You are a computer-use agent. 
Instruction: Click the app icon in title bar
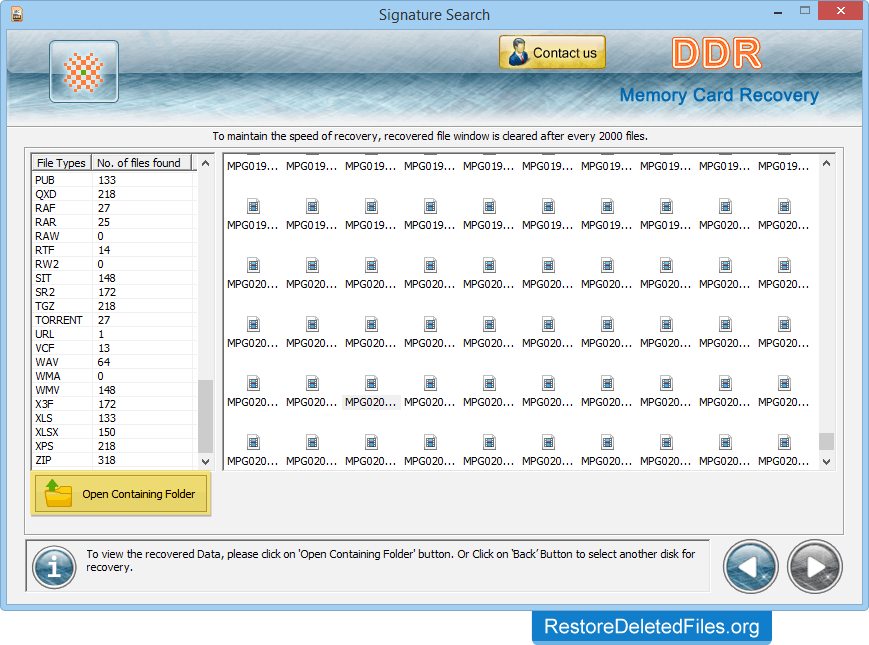pyautogui.click(x=17, y=14)
